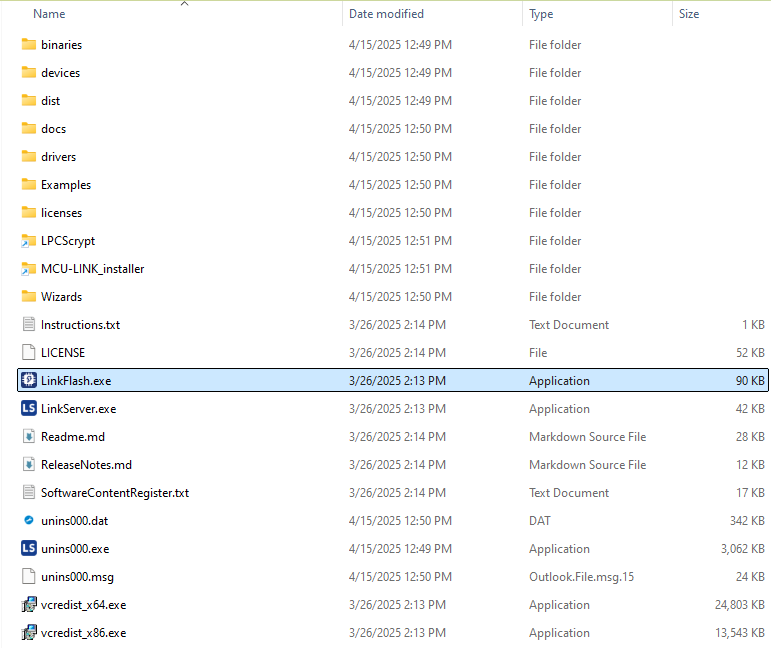Click the vcredist_x64.exe installer icon
Screen dimensions: 771x648
pos(28,605)
